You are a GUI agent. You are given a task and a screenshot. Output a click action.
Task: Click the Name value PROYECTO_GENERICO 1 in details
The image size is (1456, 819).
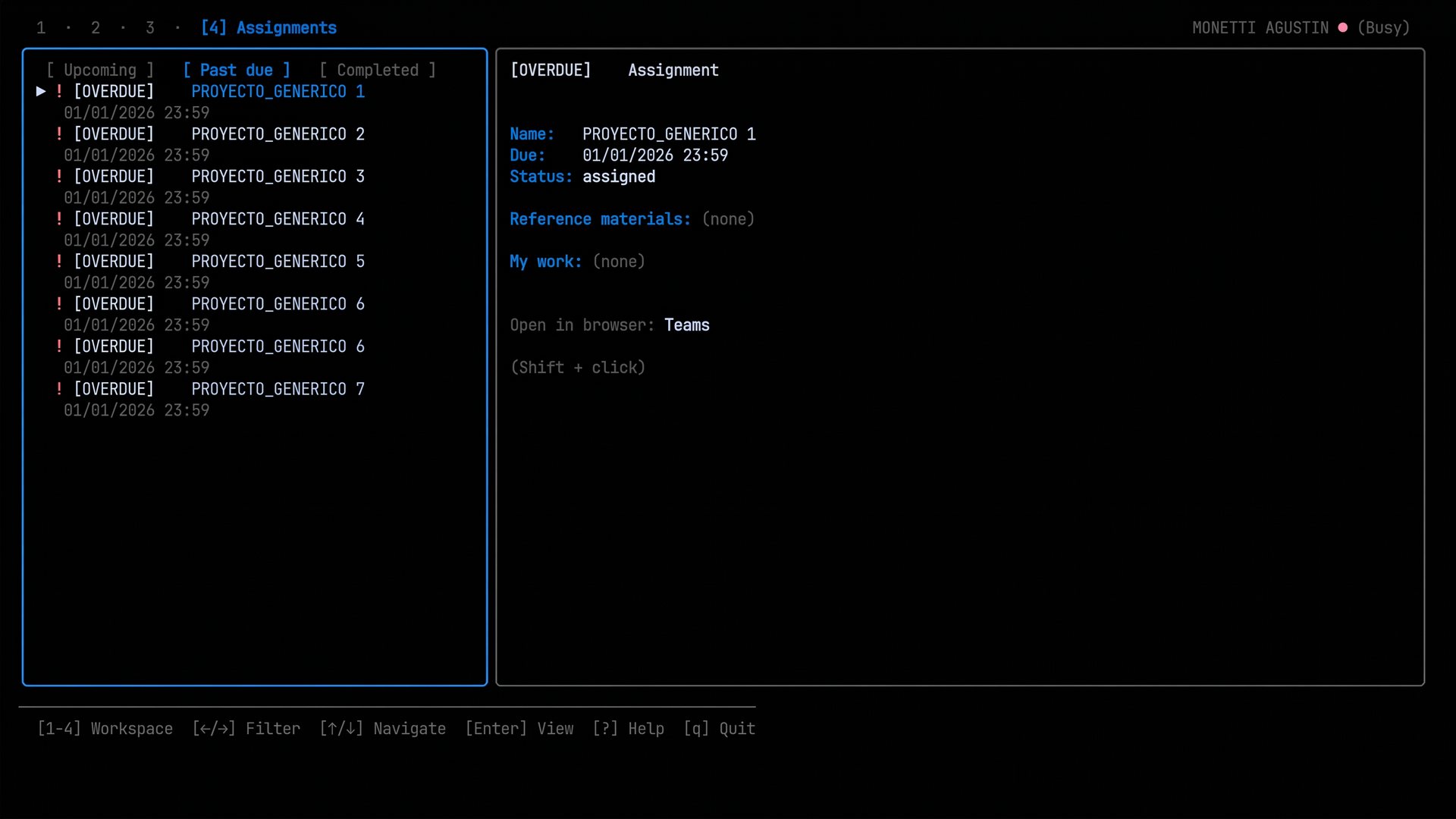669,133
